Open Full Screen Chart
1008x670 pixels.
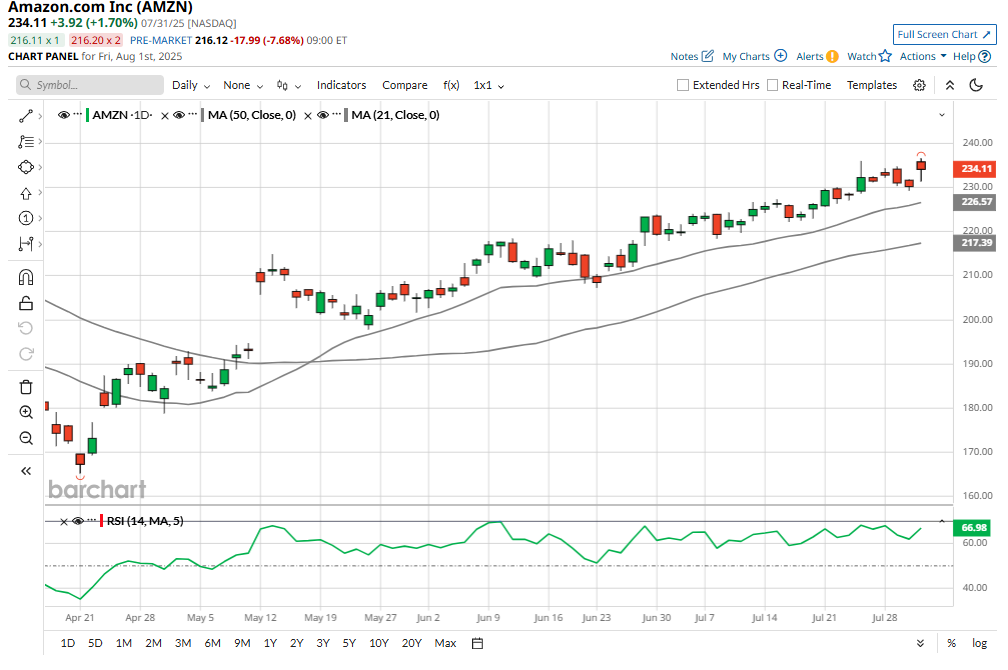944,35
